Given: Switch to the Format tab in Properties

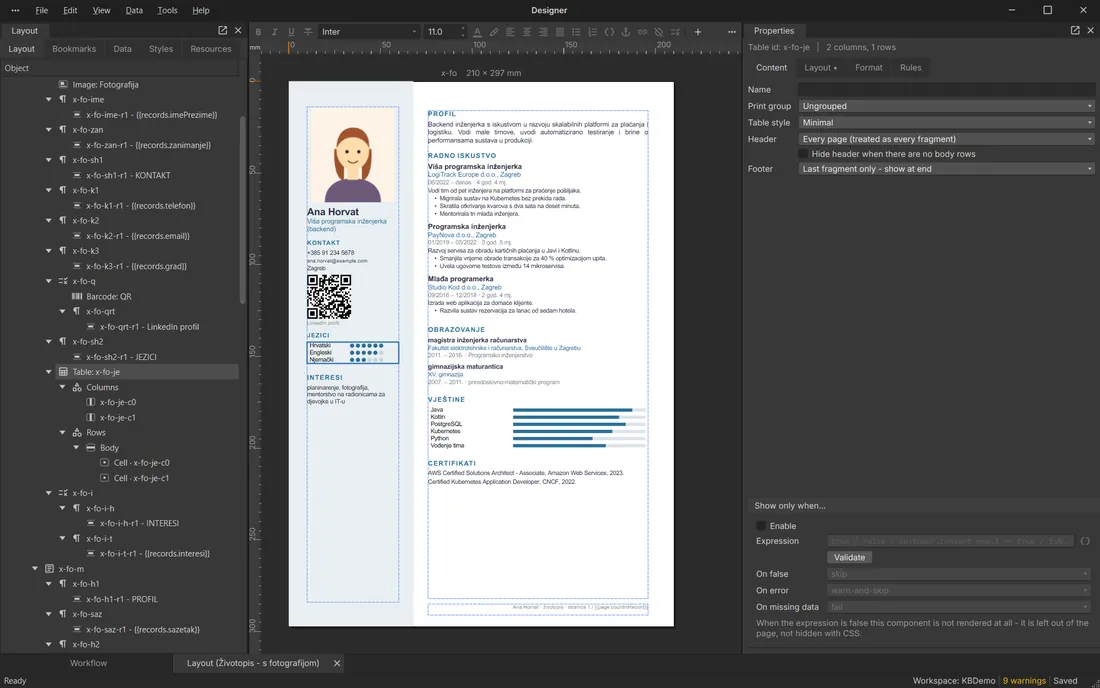Looking at the screenshot, I should (x=868, y=67).
